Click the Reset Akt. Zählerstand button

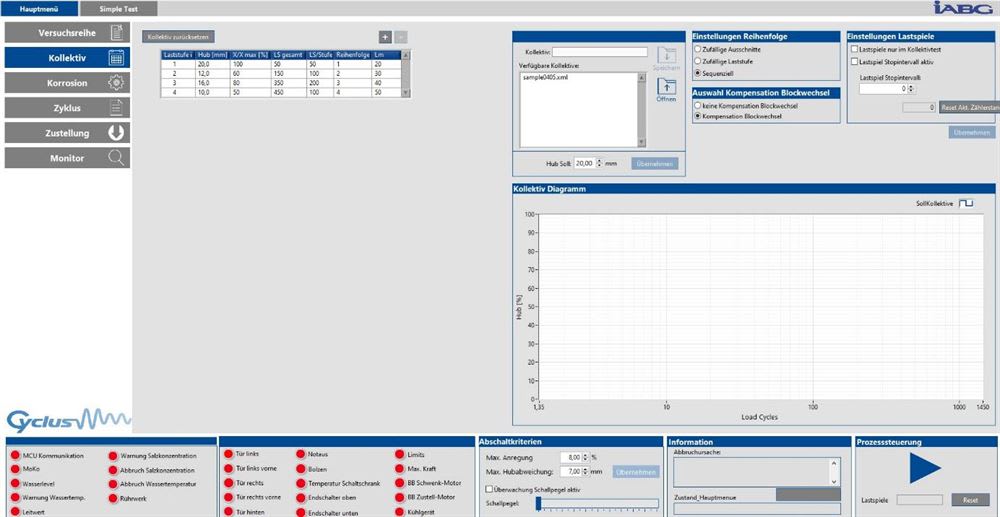tap(967, 108)
